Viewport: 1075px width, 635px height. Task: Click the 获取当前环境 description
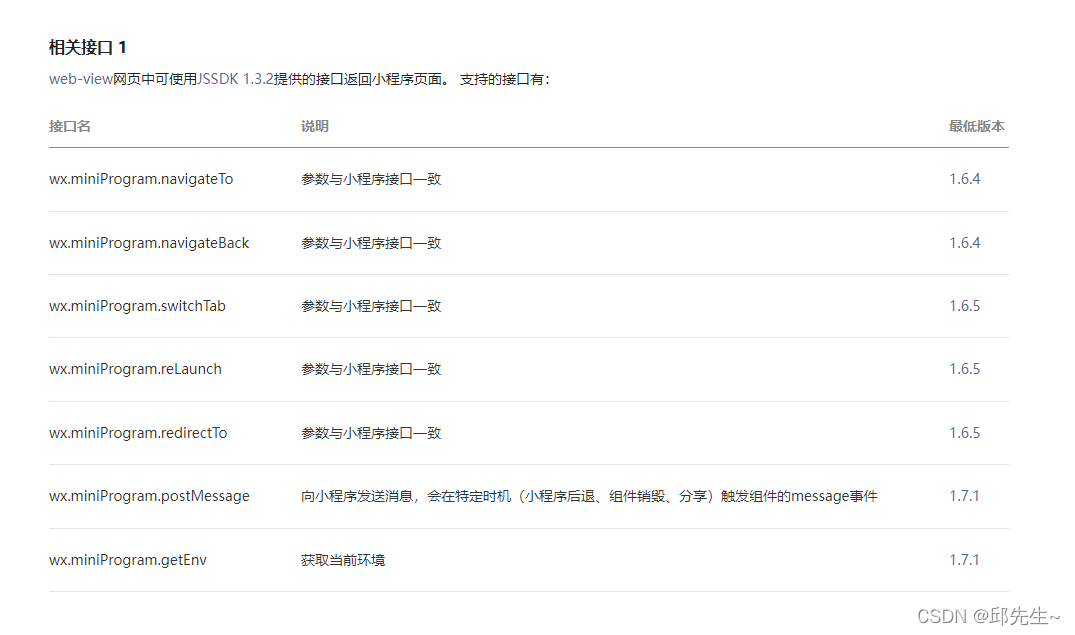tap(343, 560)
